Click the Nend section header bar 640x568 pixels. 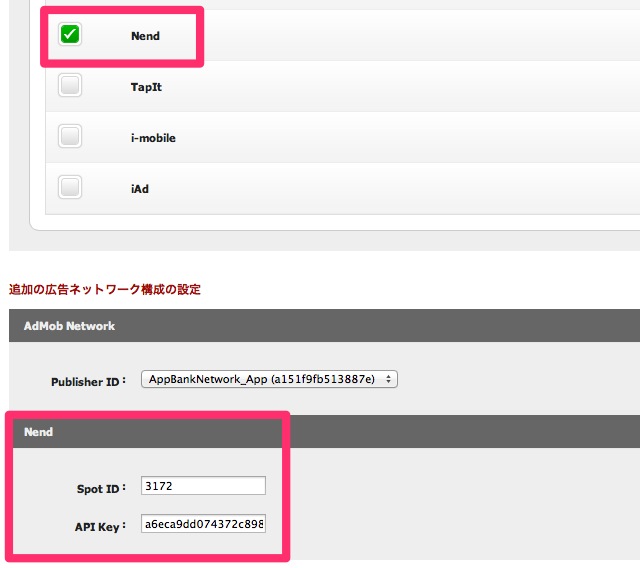point(324,432)
